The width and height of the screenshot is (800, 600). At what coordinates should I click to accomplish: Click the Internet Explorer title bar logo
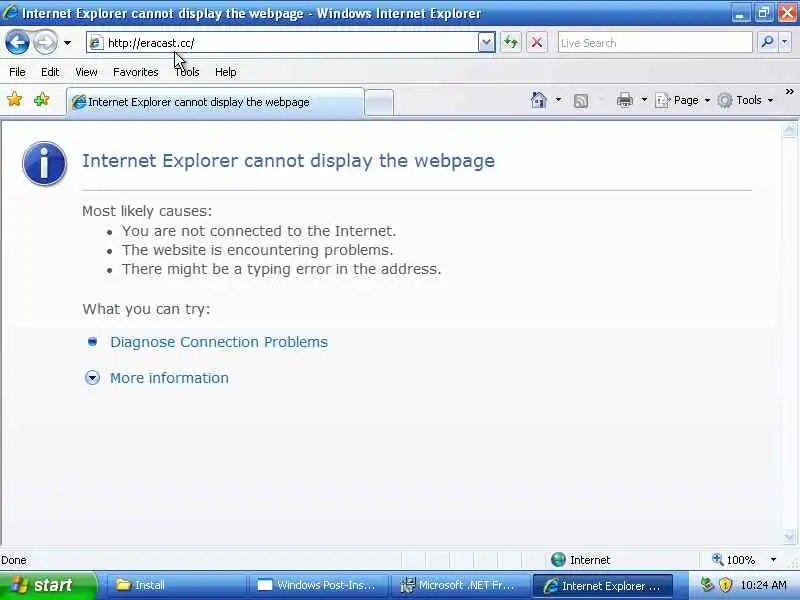(10, 12)
